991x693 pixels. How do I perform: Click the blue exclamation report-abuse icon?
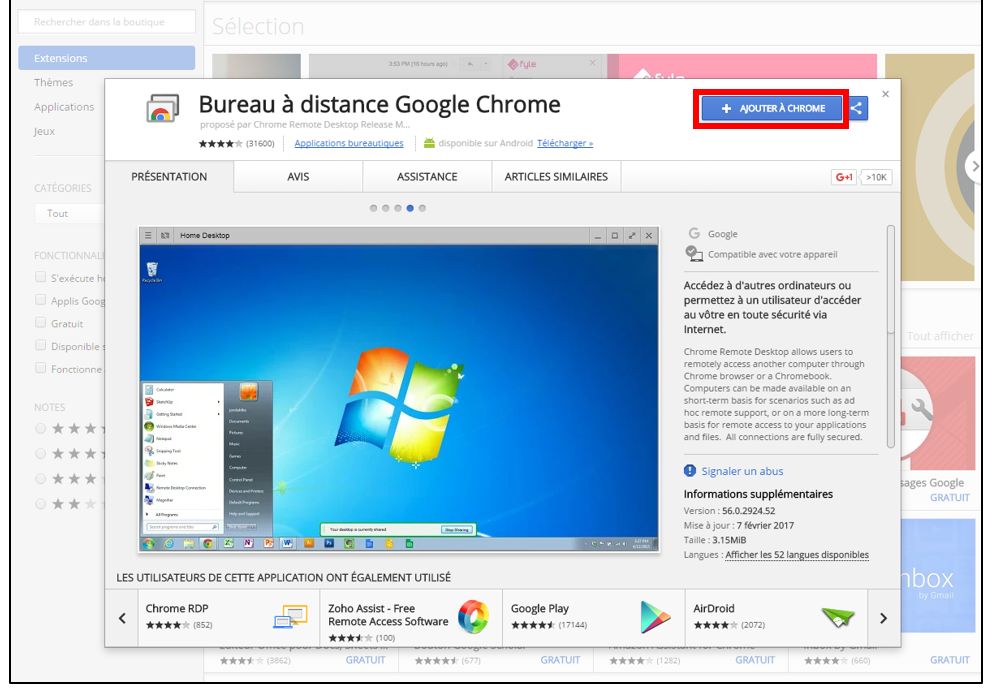coord(690,471)
